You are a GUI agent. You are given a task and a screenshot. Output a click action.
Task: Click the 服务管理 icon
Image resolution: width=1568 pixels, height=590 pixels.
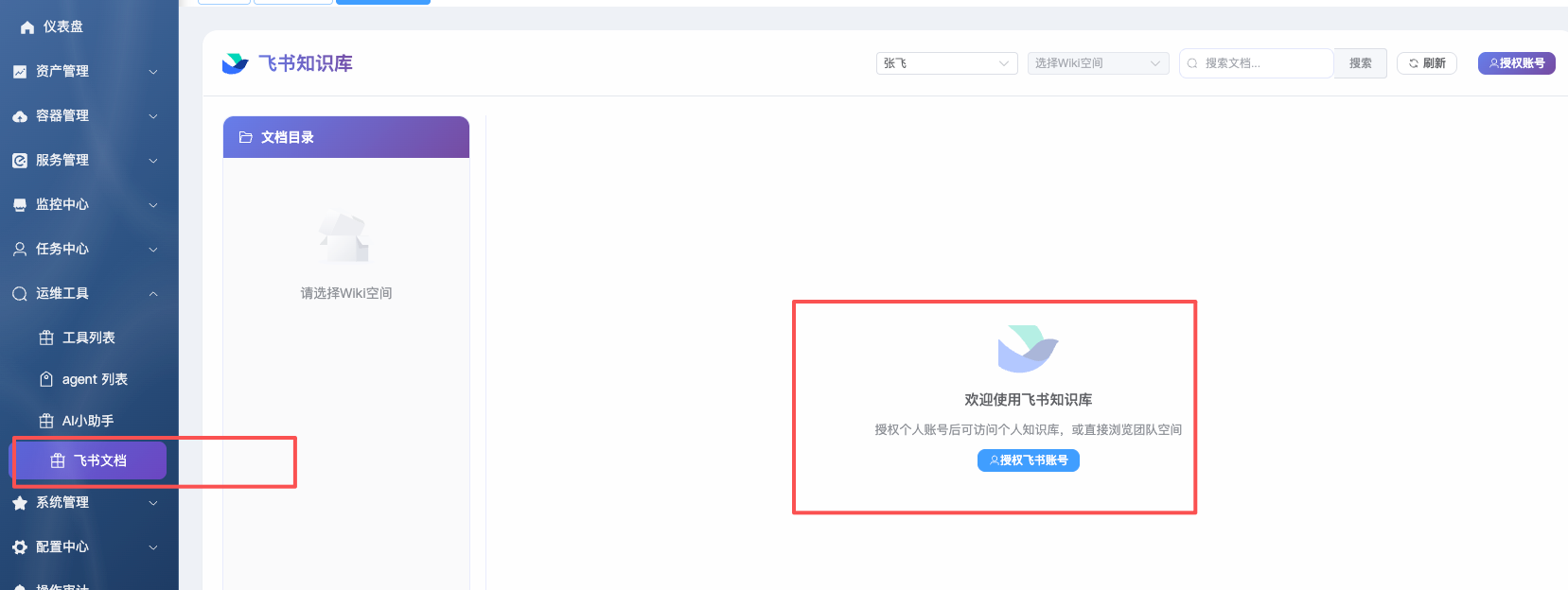coord(20,161)
